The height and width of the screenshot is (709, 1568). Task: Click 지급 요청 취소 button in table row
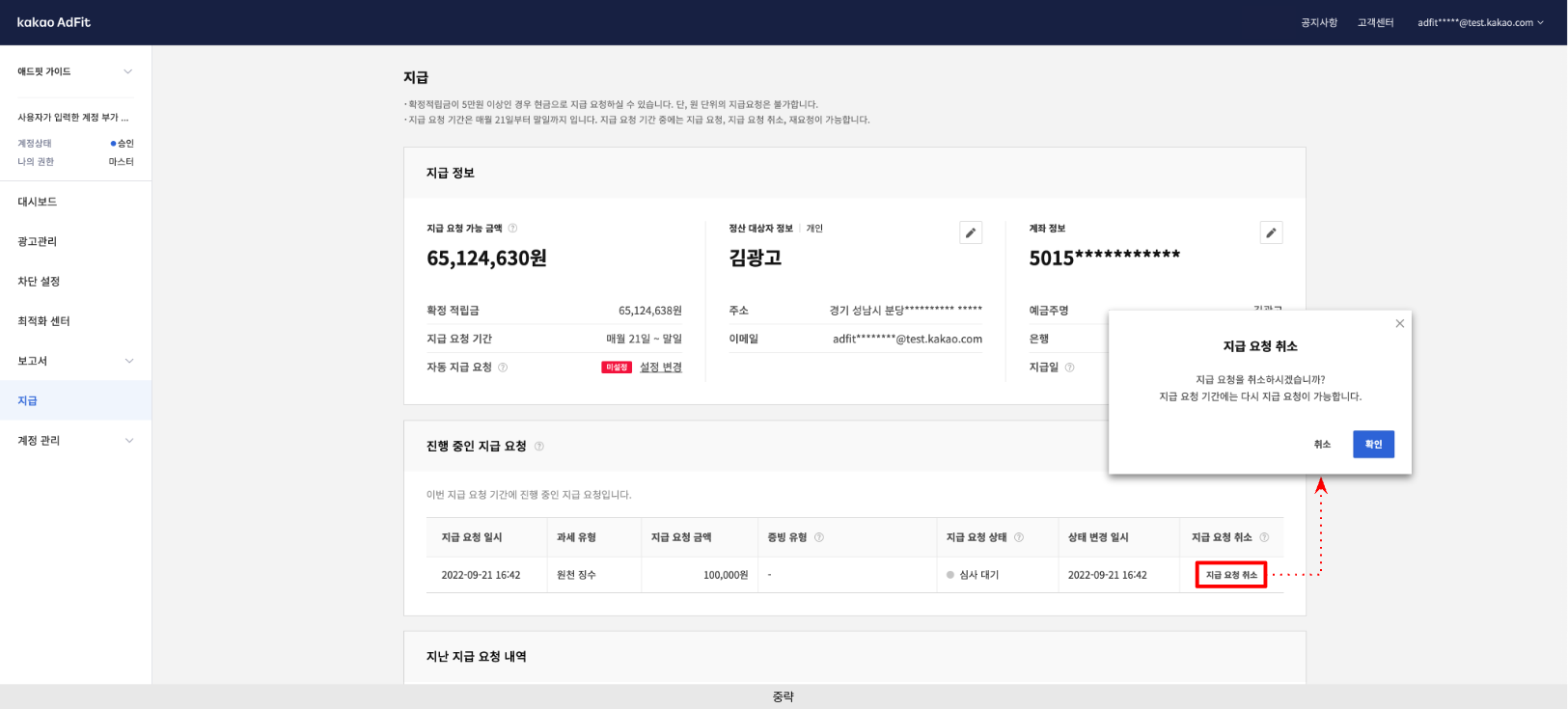point(1230,575)
